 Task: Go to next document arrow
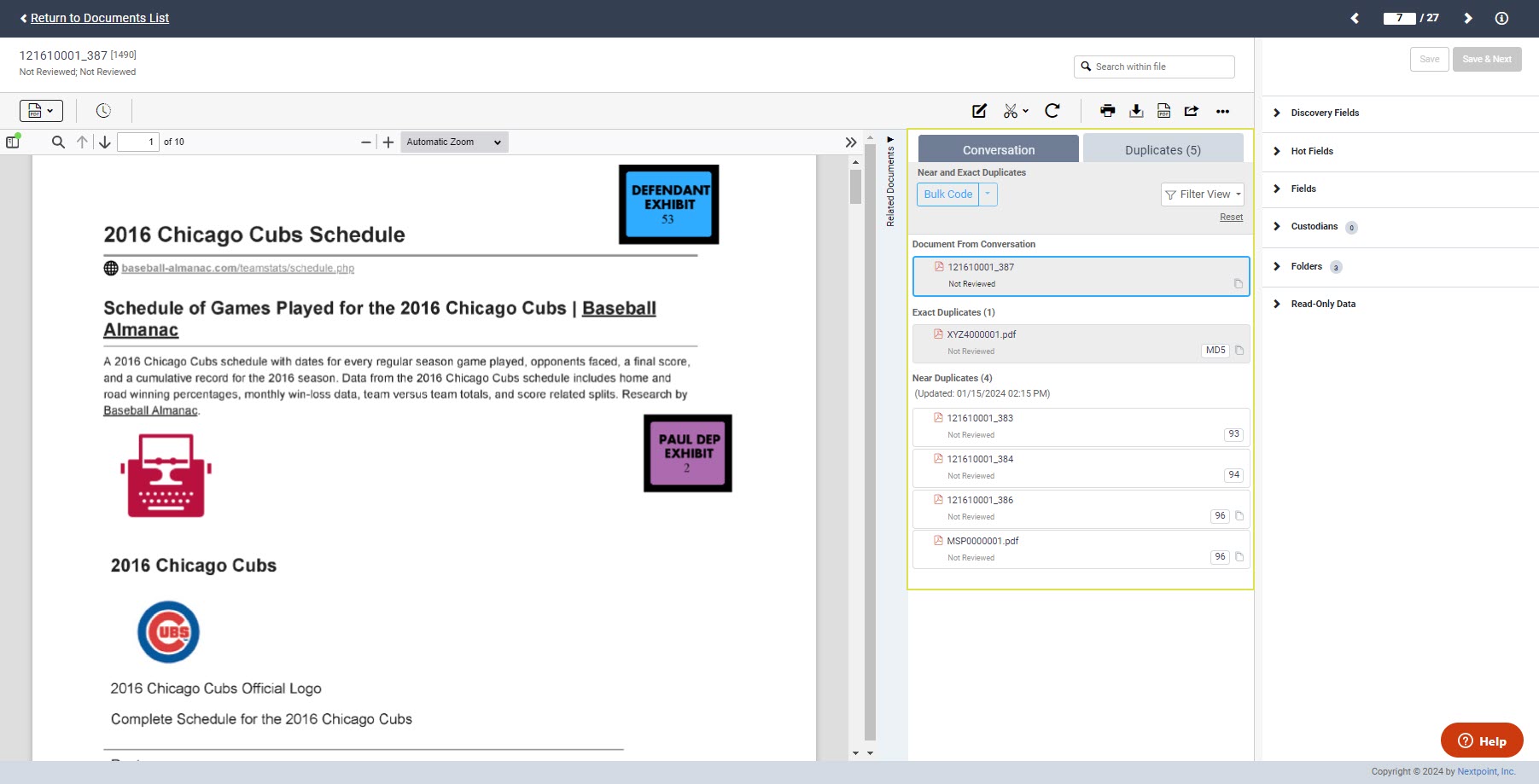(x=1468, y=18)
